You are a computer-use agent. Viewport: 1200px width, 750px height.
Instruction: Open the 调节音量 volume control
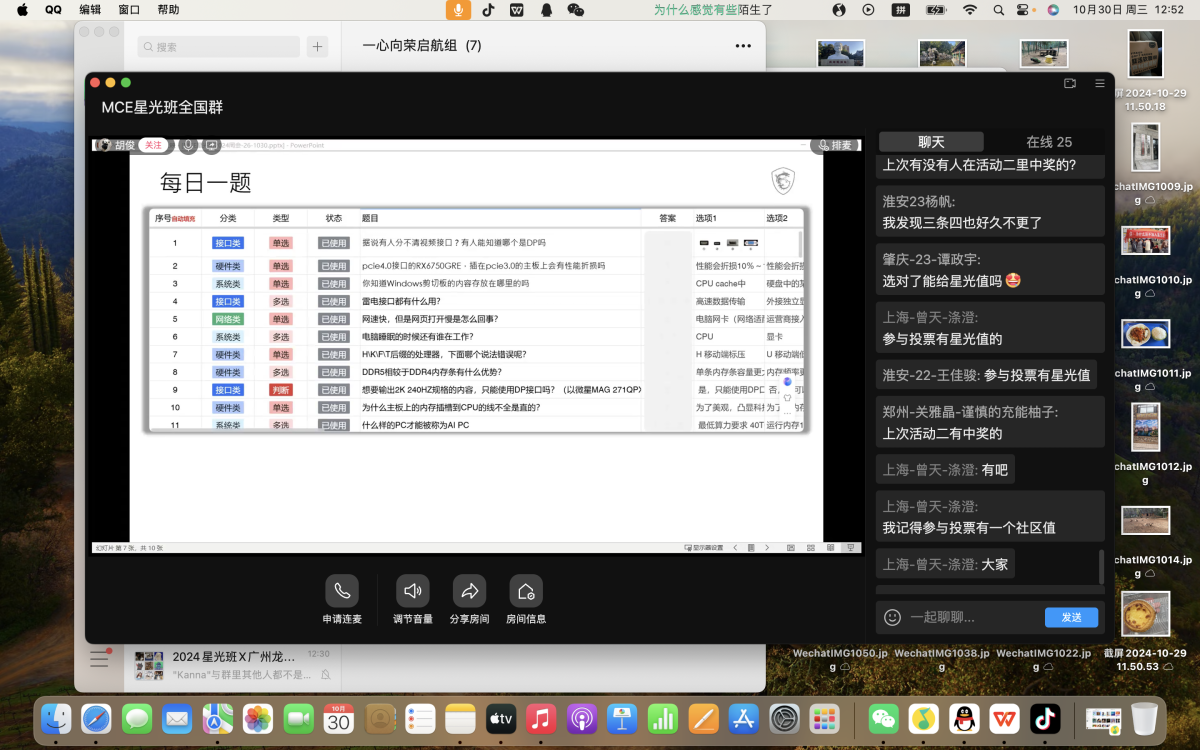[x=412, y=591]
